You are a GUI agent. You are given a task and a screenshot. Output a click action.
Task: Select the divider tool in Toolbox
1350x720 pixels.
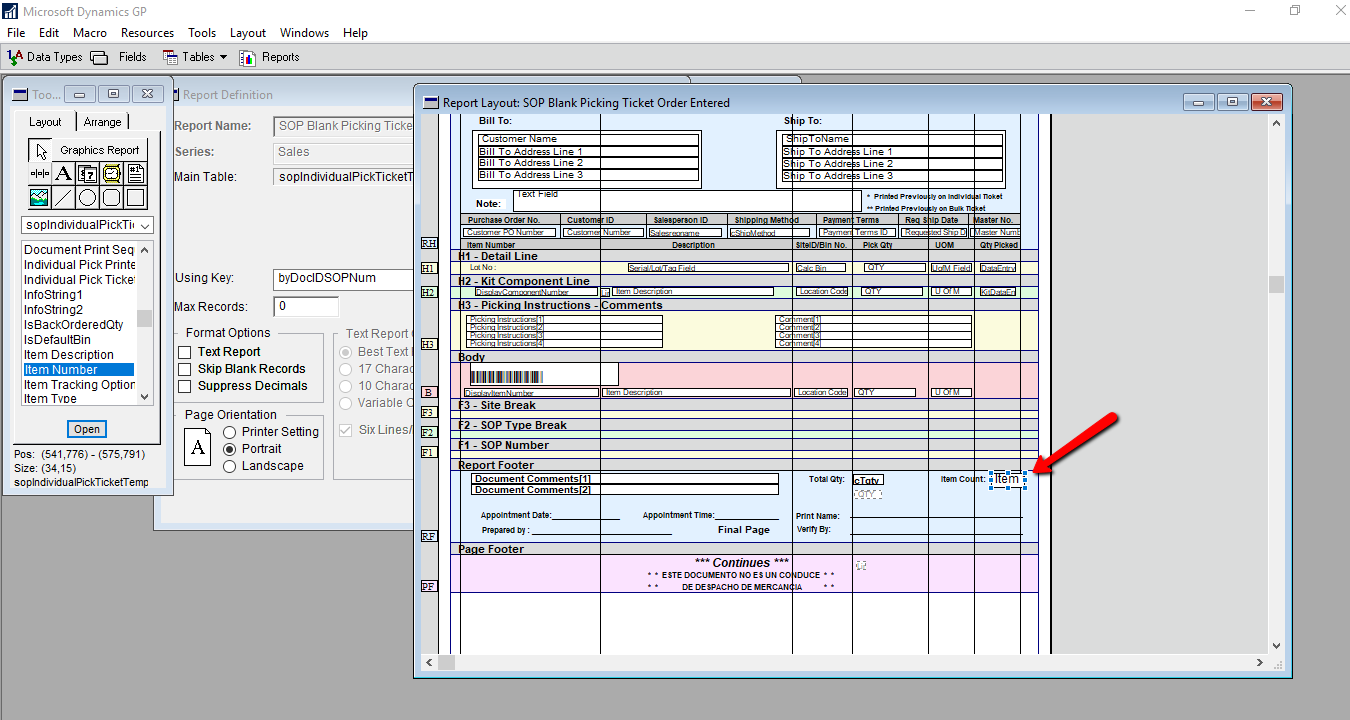[x=40, y=173]
